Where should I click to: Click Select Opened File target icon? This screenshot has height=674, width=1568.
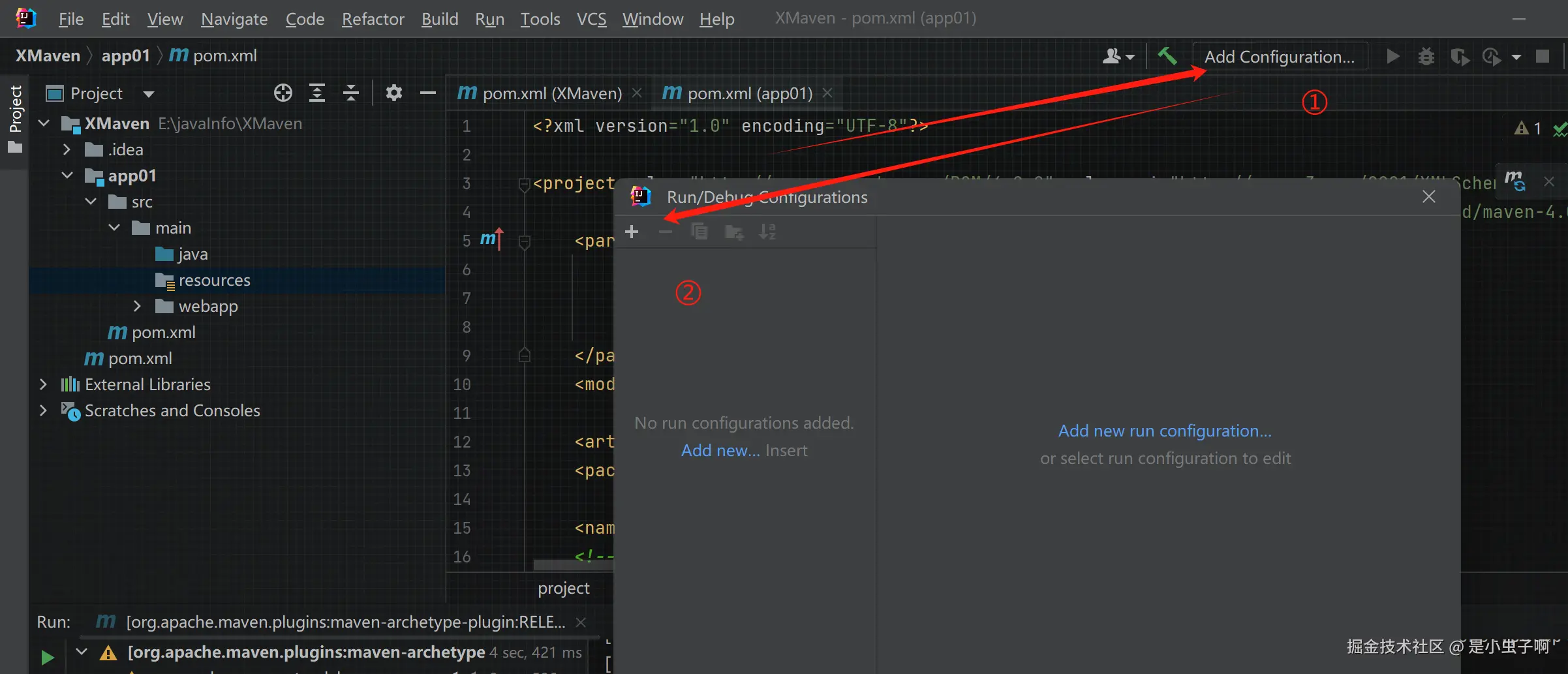pos(283,93)
